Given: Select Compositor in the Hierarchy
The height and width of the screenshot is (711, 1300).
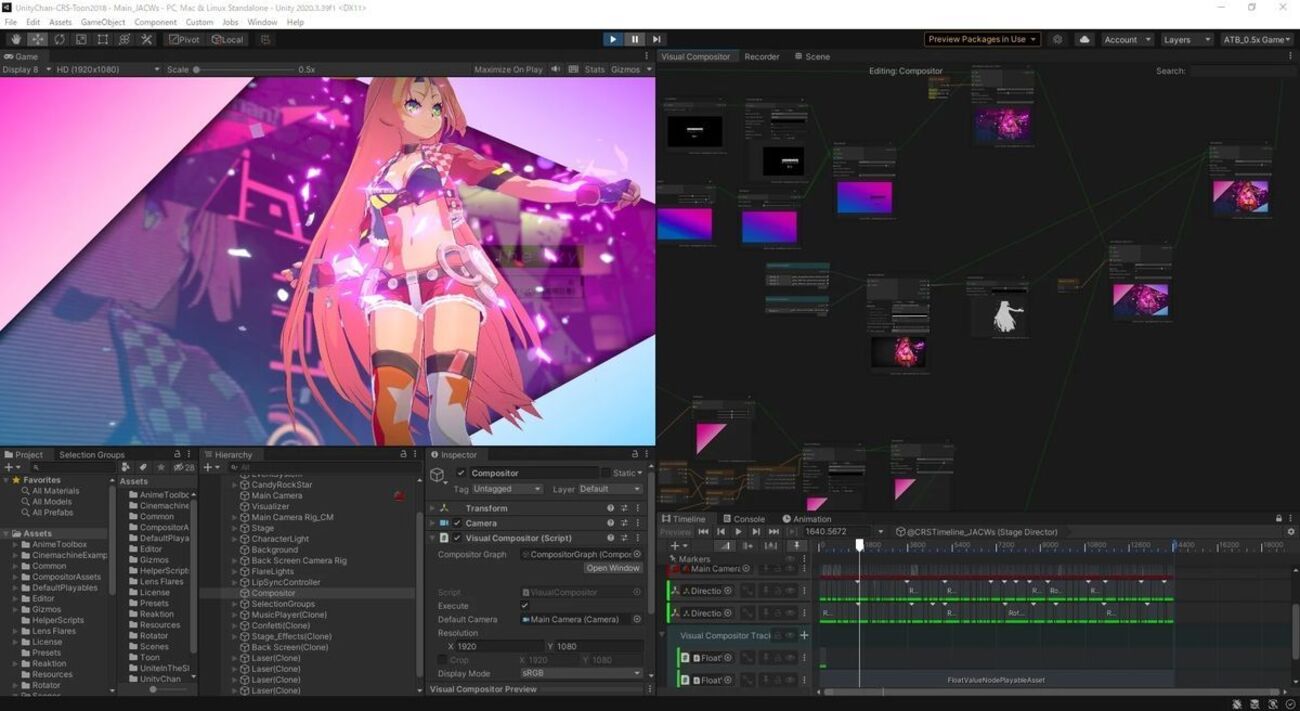Looking at the screenshot, I should point(273,593).
